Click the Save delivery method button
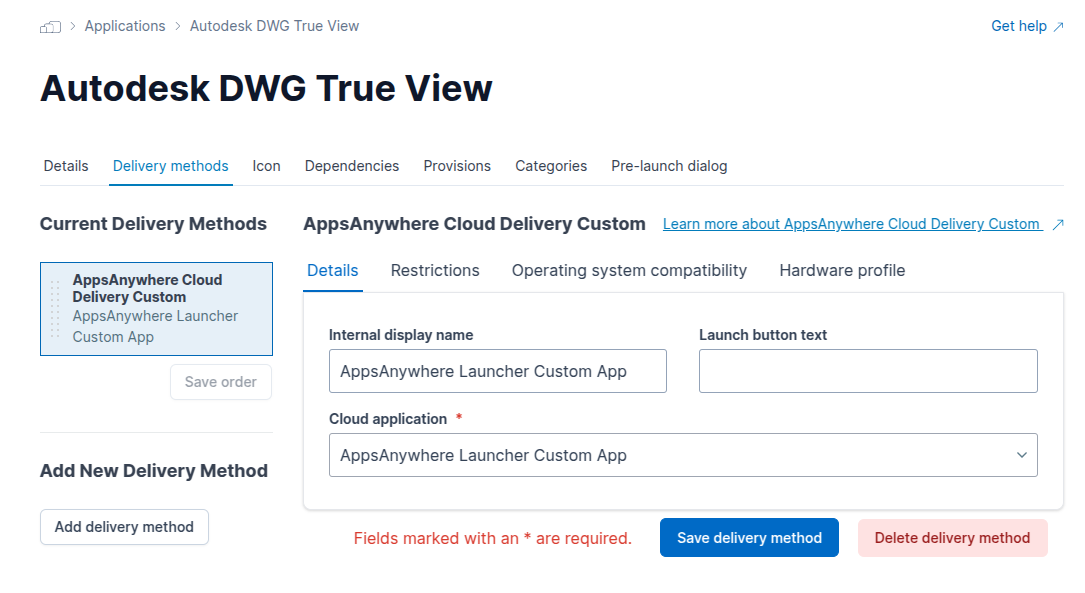Viewport: 1085px width, 593px height. pyautogui.click(x=749, y=538)
